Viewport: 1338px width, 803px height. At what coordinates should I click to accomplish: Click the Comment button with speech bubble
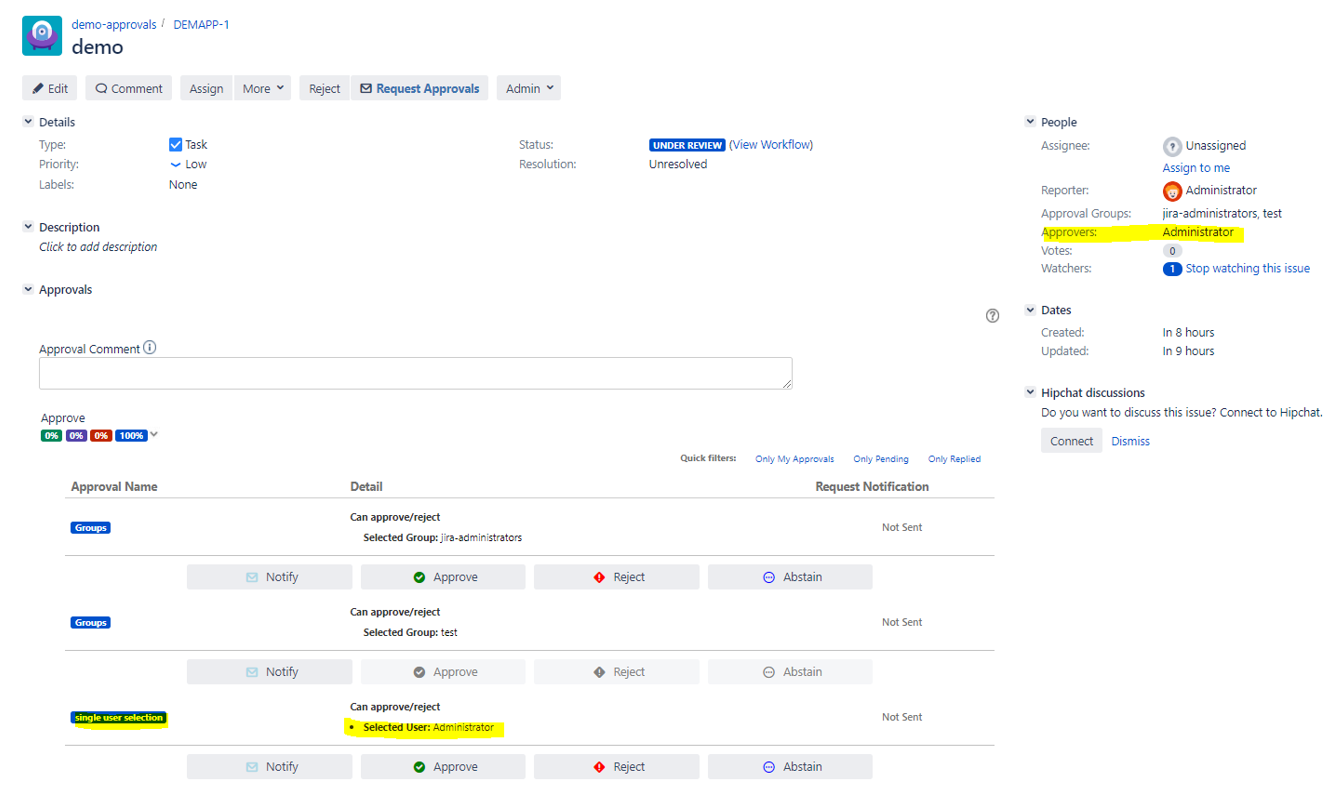[x=128, y=88]
